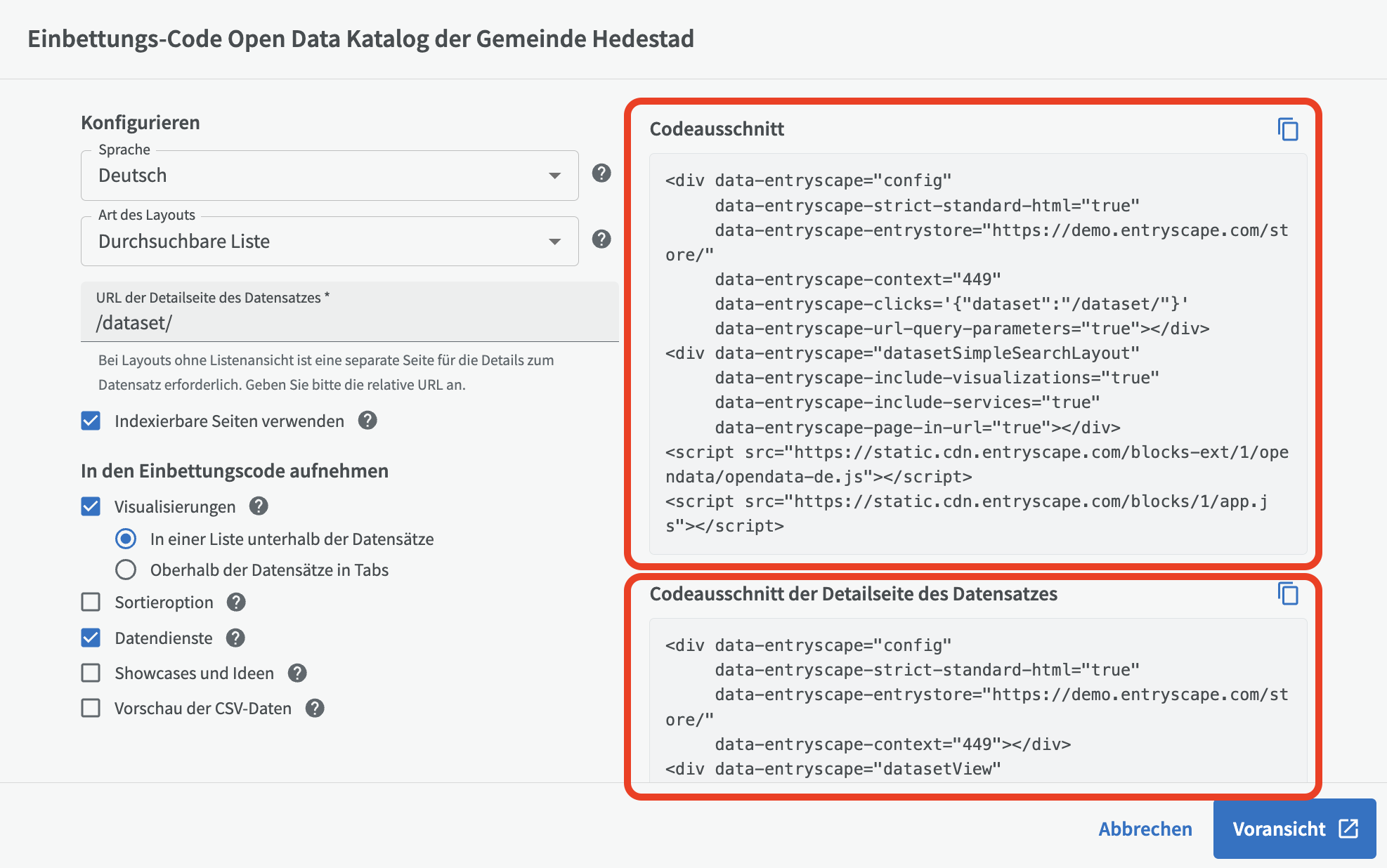Select In einer Liste unterhalb der Datensätze
The height and width of the screenshot is (868, 1387).
coord(126,539)
